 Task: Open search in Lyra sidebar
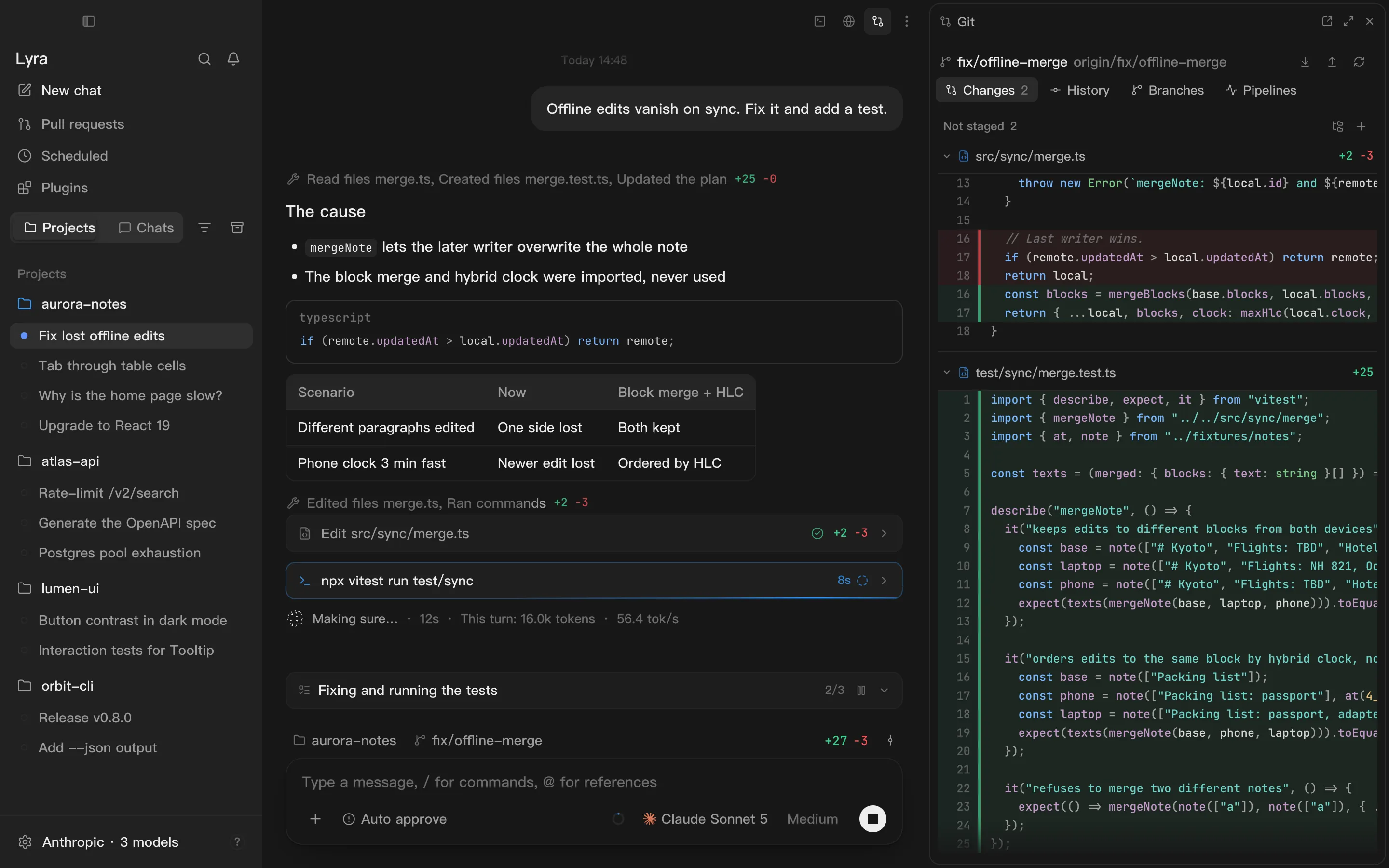pyautogui.click(x=204, y=58)
